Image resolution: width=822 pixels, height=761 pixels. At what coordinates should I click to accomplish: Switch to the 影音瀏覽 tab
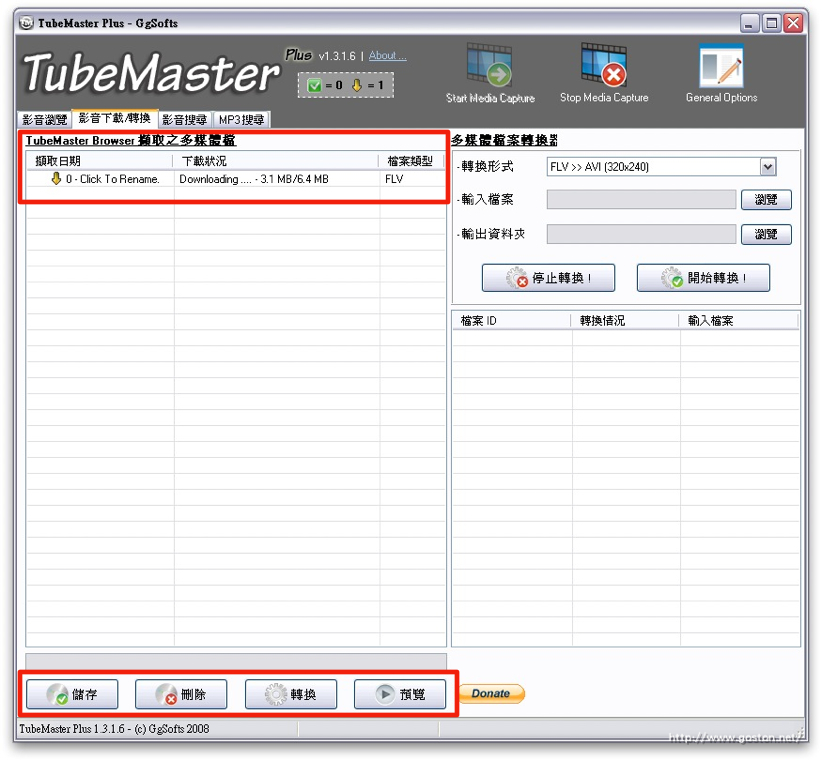click(x=45, y=119)
